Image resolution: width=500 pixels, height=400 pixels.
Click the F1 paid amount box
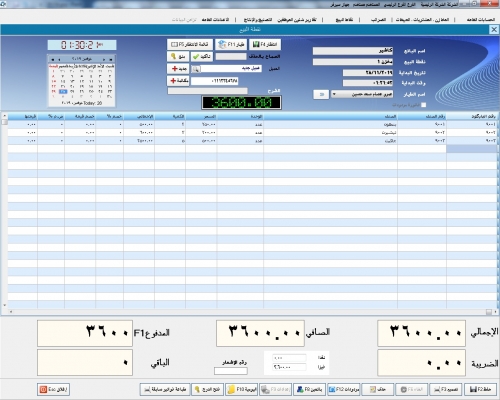[x=85, y=333]
